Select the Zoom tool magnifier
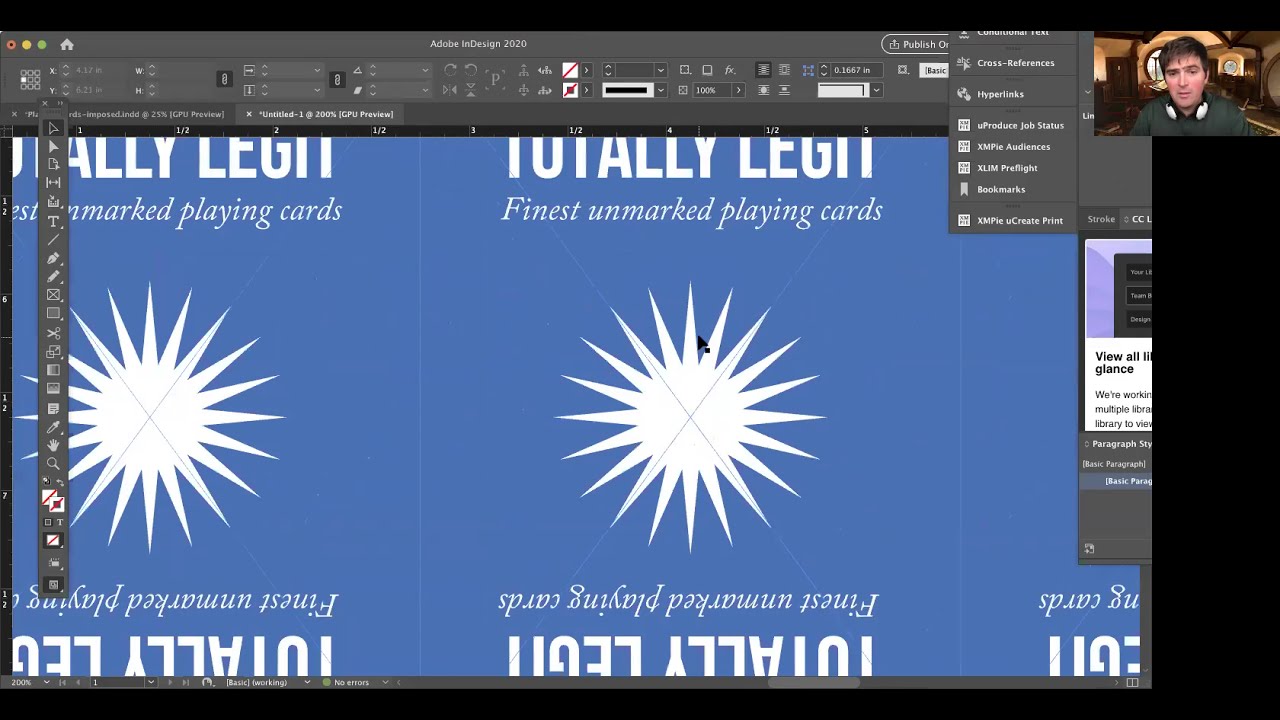 click(53, 464)
